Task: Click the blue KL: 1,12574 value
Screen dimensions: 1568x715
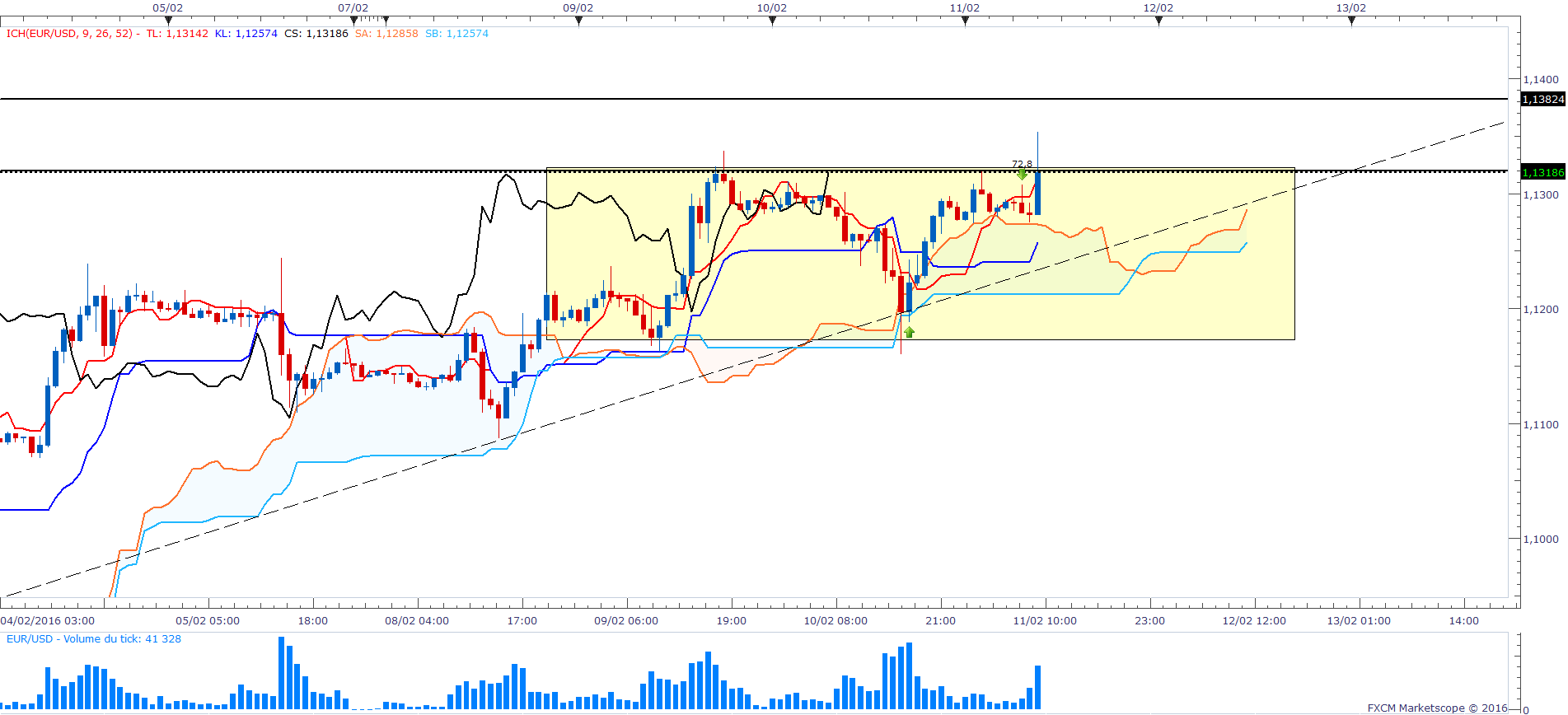Action: coord(246,34)
